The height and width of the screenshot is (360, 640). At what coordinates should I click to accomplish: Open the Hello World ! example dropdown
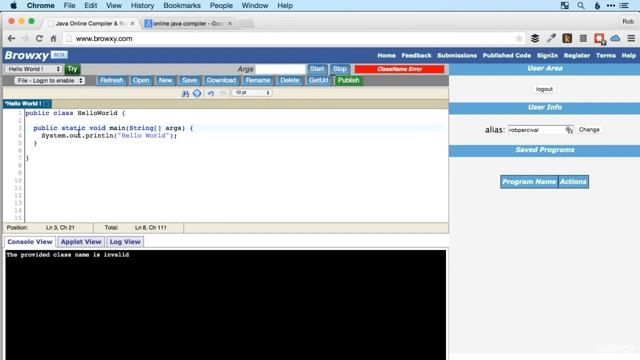(33, 69)
